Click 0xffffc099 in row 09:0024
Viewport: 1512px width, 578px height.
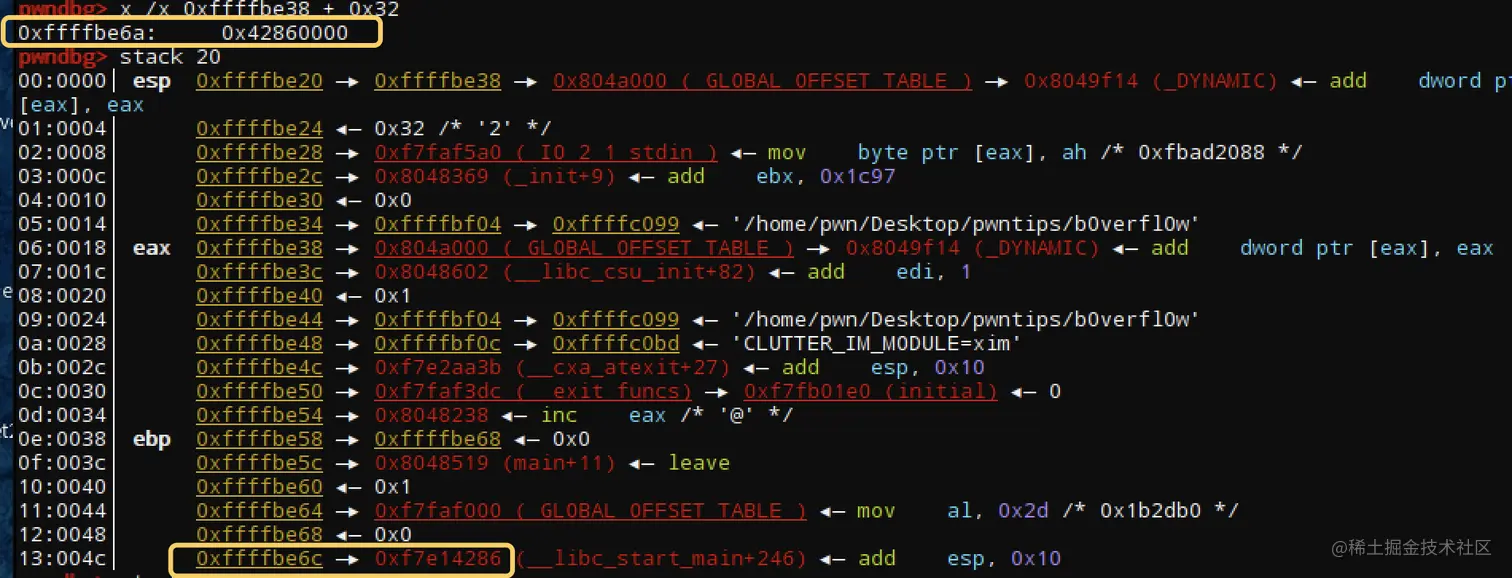pyautogui.click(x=615, y=320)
